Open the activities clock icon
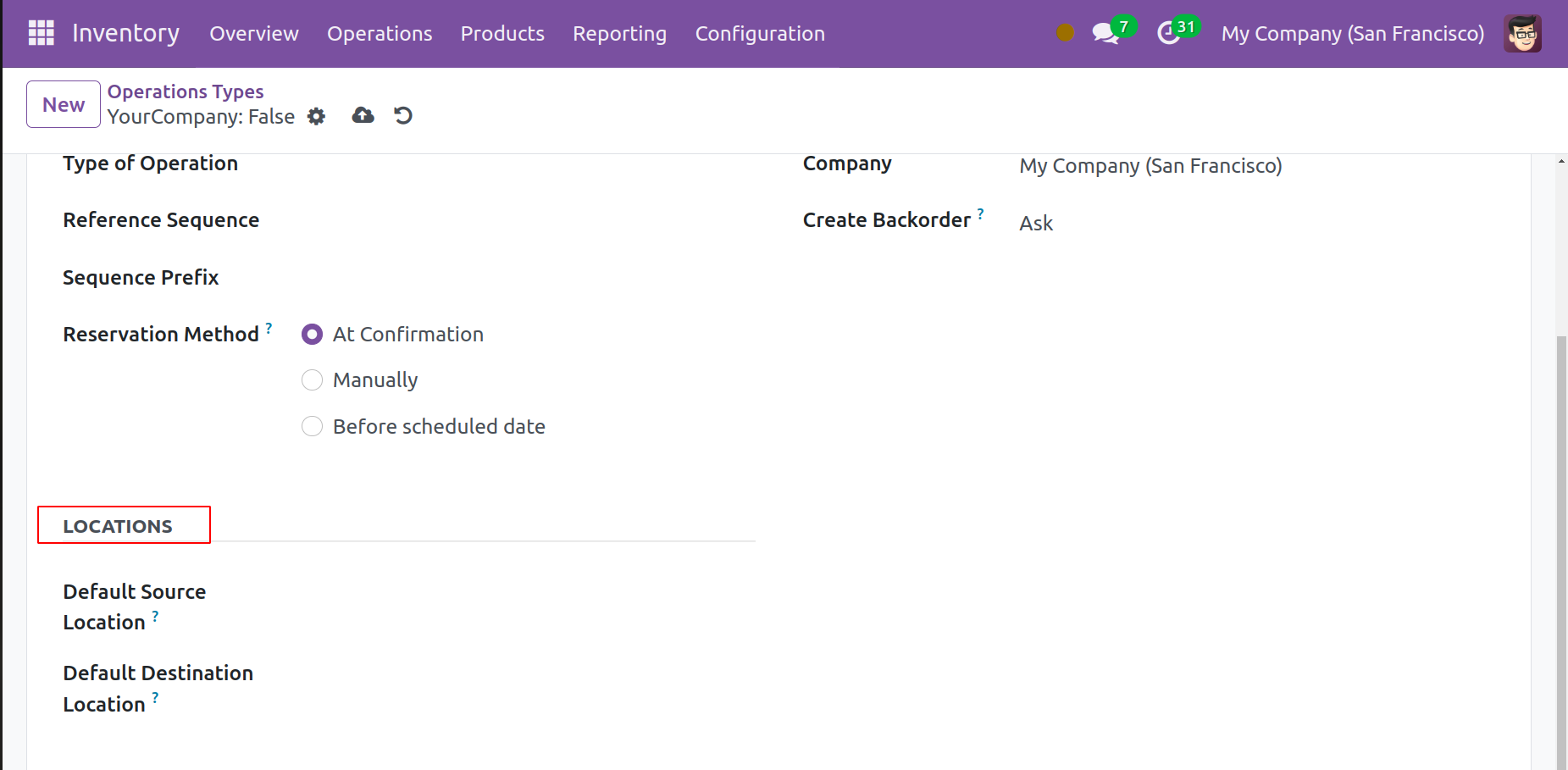This screenshot has width=1568, height=770. 1169,33
